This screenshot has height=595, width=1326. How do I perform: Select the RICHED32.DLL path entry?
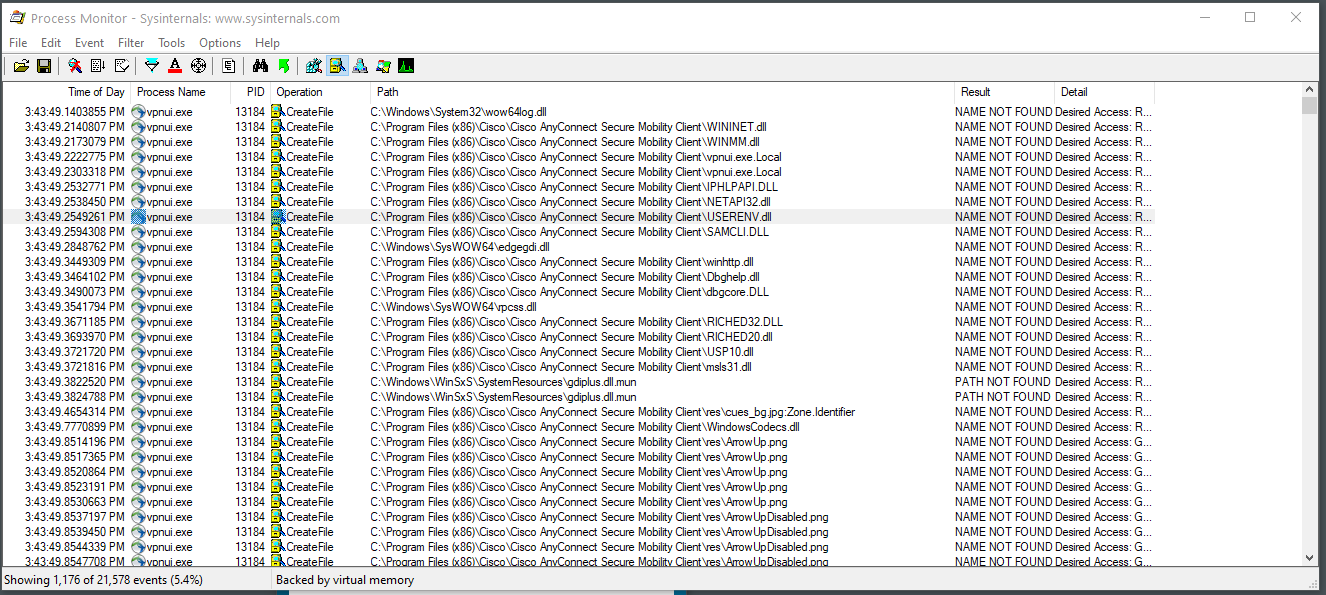[x=577, y=322]
